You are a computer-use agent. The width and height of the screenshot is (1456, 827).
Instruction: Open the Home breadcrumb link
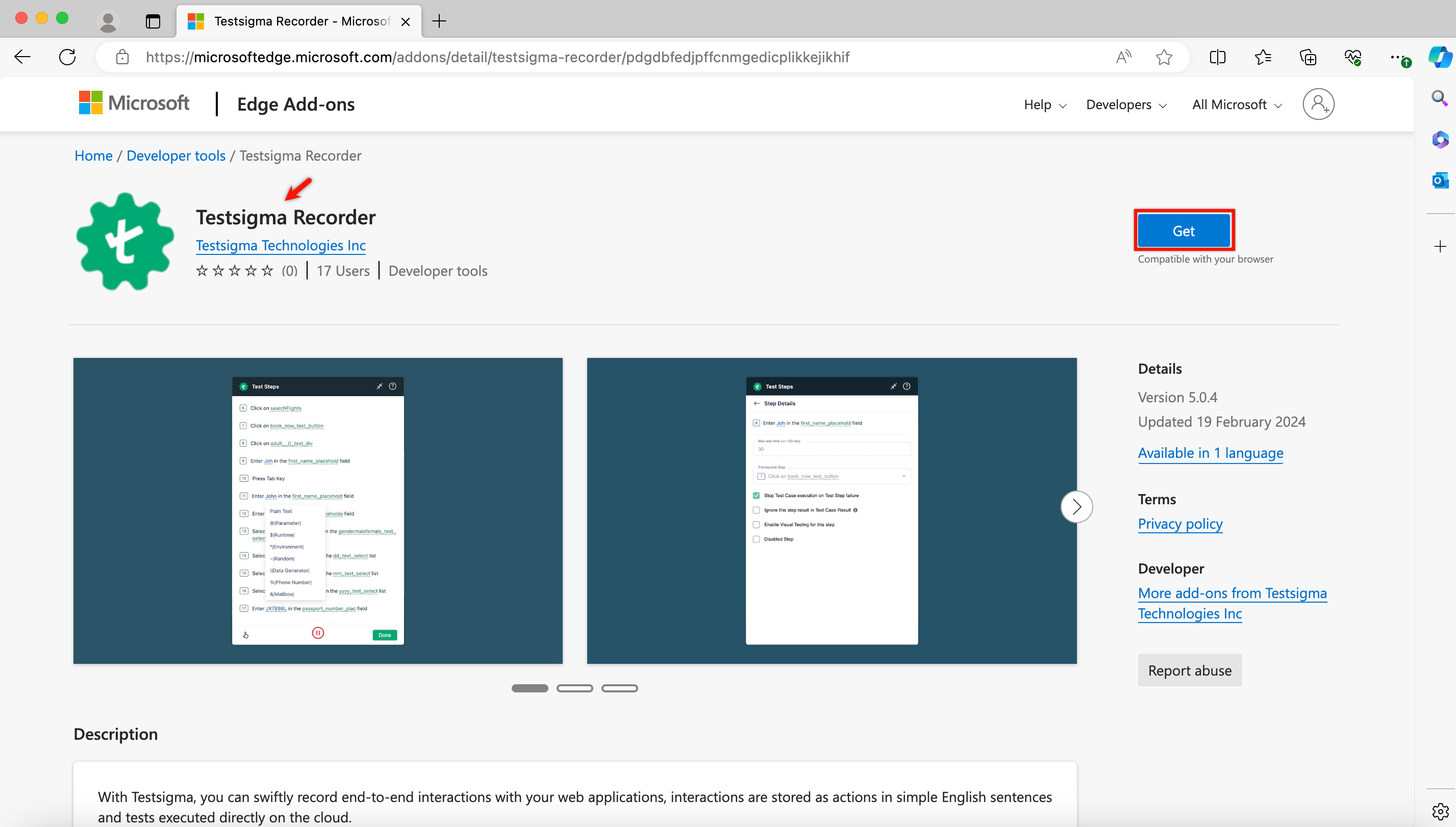93,156
